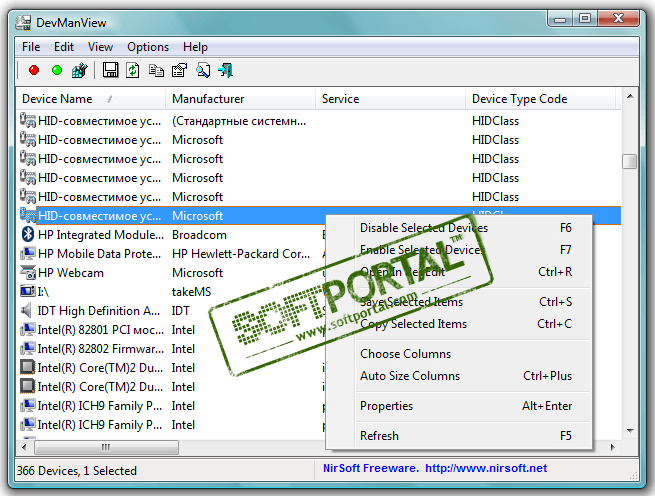Image resolution: width=655 pixels, height=496 pixels.
Task: Click the Find (magnifier) toolbar icon
Action: point(203,70)
